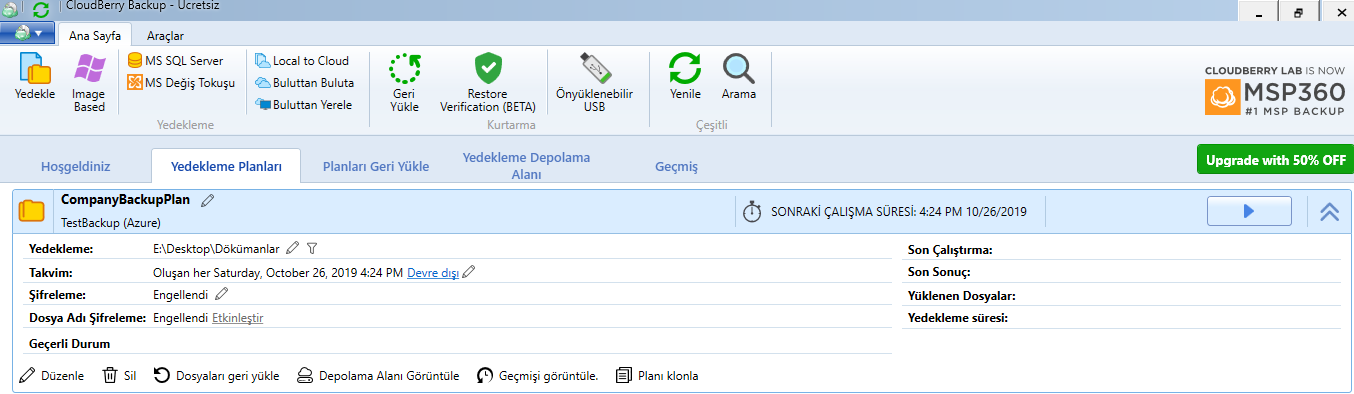
Task: Open Depolama Alanı Görüntüle
Action: point(378,376)
